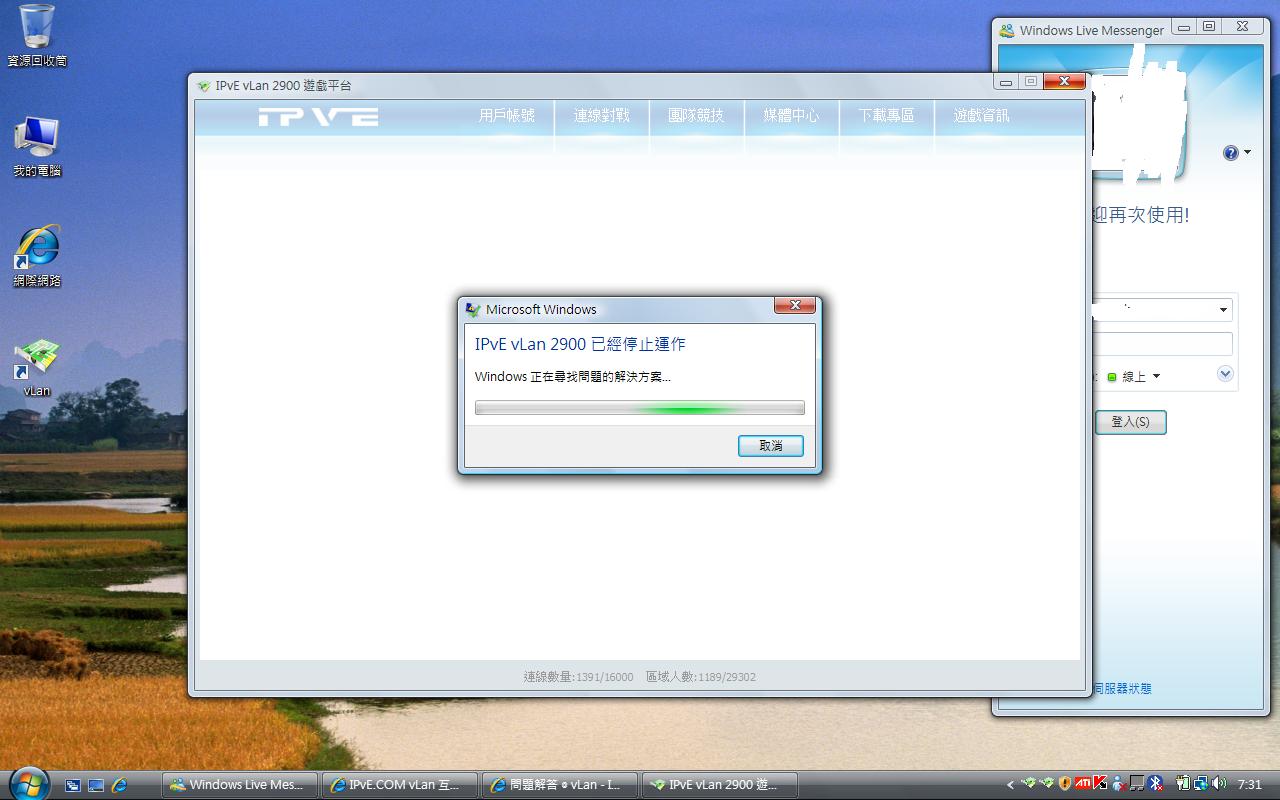Click the 區域人數:1189/29302 status text
Image resolution: width=1280 pixels, height=800 pixels.
click(701, 677)
